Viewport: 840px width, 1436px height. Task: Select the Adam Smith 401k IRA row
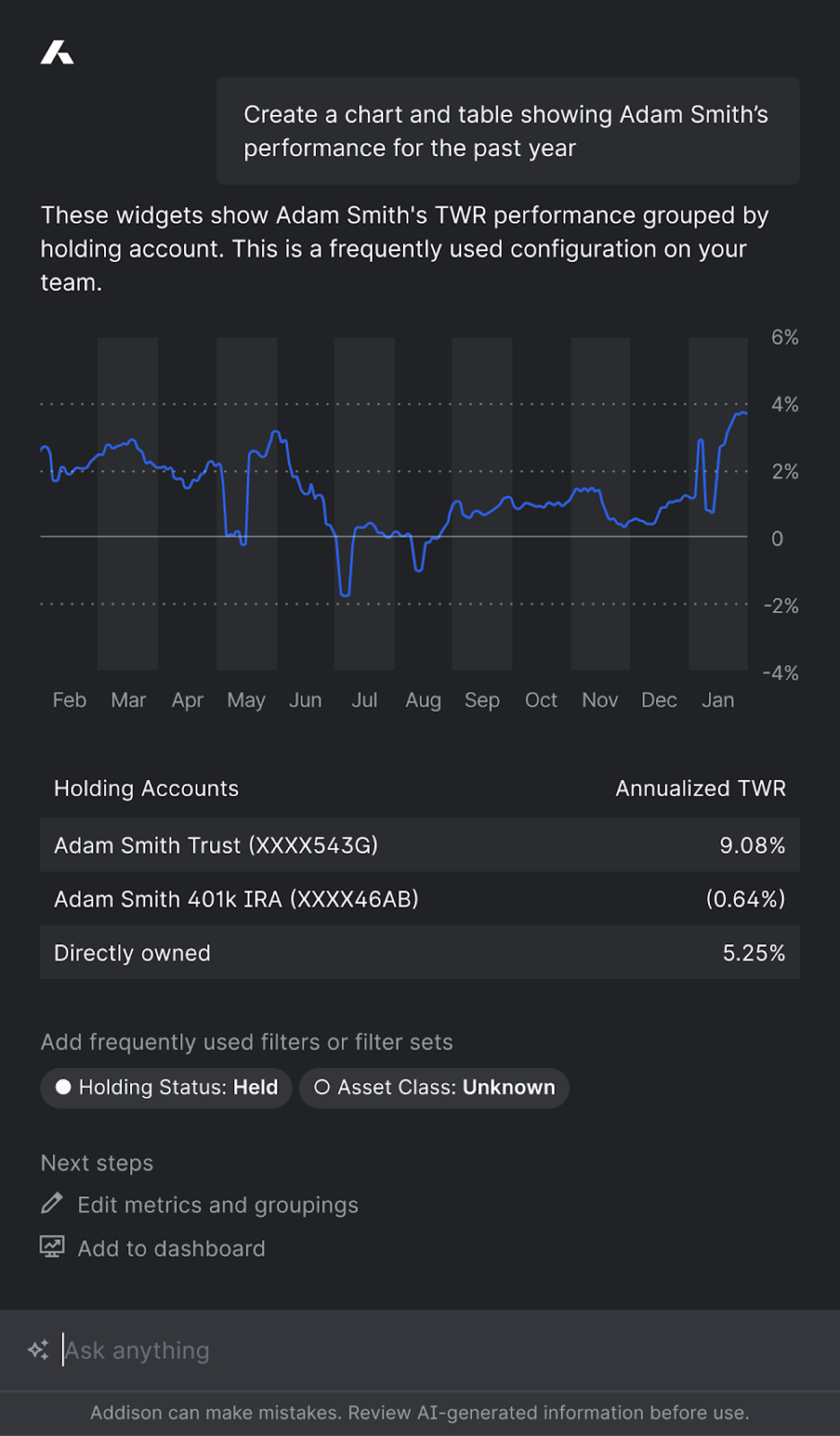[x=419, y=899]
